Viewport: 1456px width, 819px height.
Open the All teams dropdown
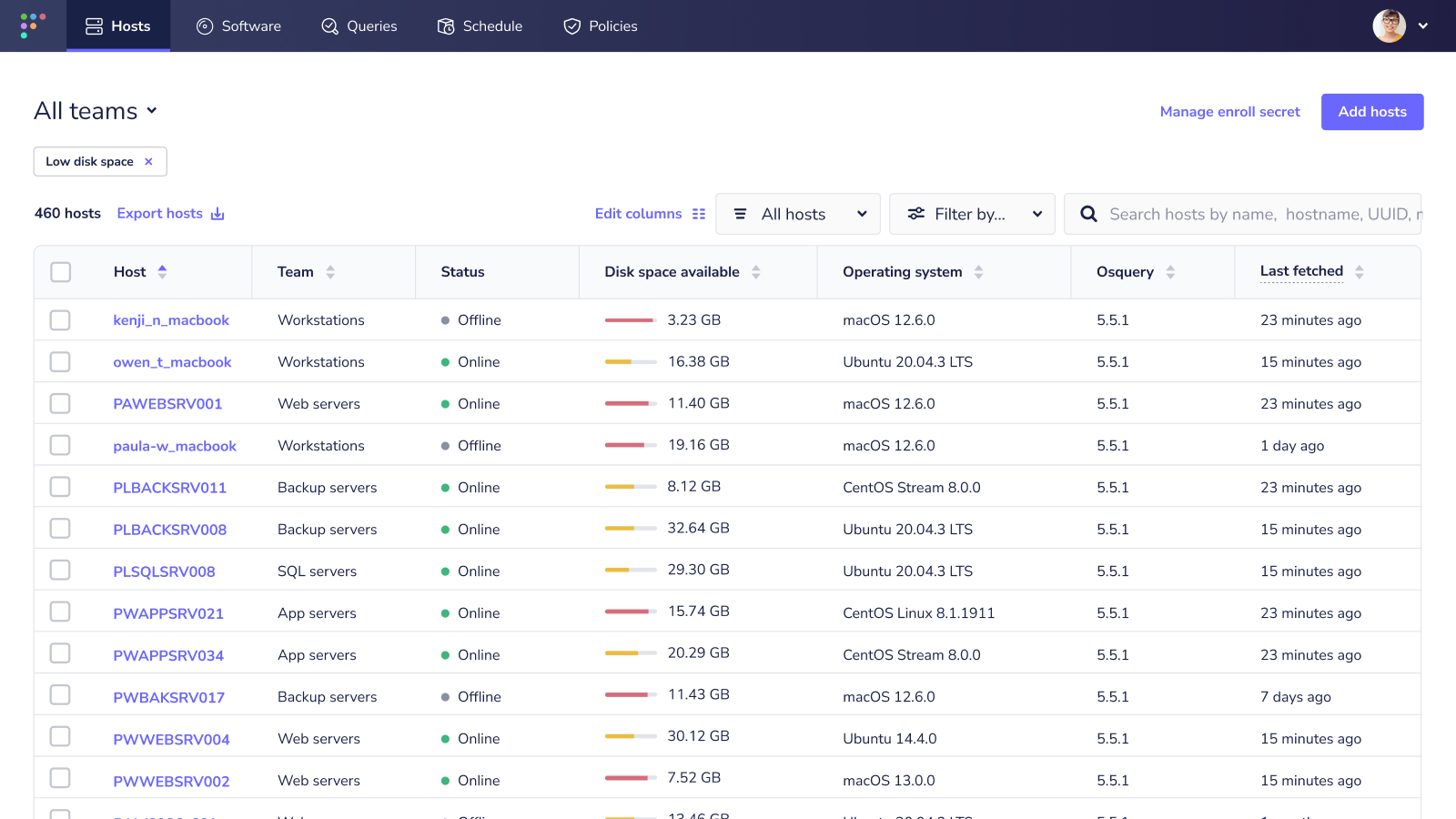pos(96,111)
